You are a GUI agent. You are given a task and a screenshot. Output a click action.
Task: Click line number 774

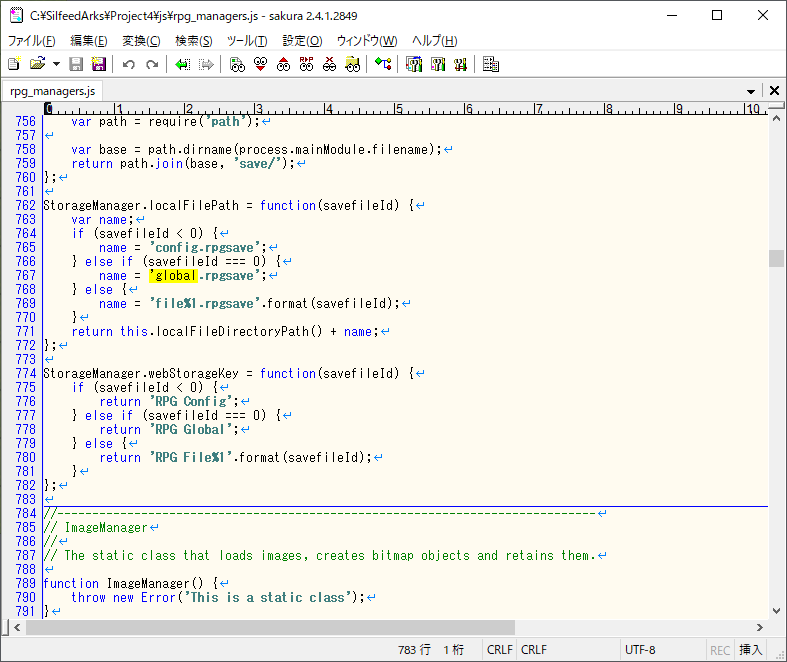pyautogui.click(x=26, y=373)
